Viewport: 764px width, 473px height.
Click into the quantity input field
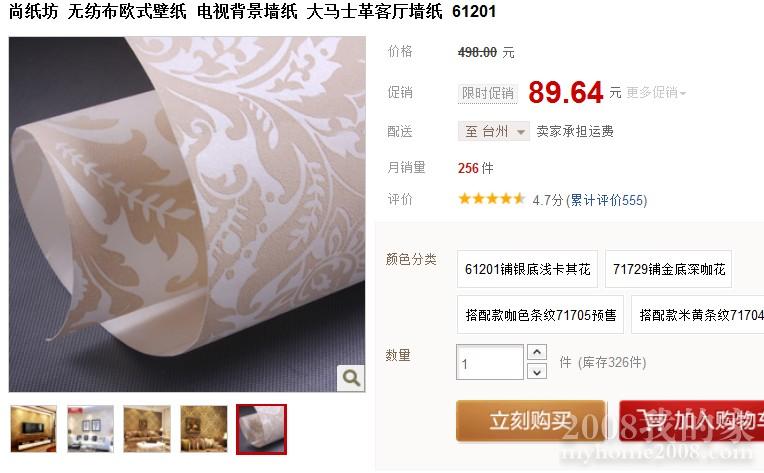point(490,362)
